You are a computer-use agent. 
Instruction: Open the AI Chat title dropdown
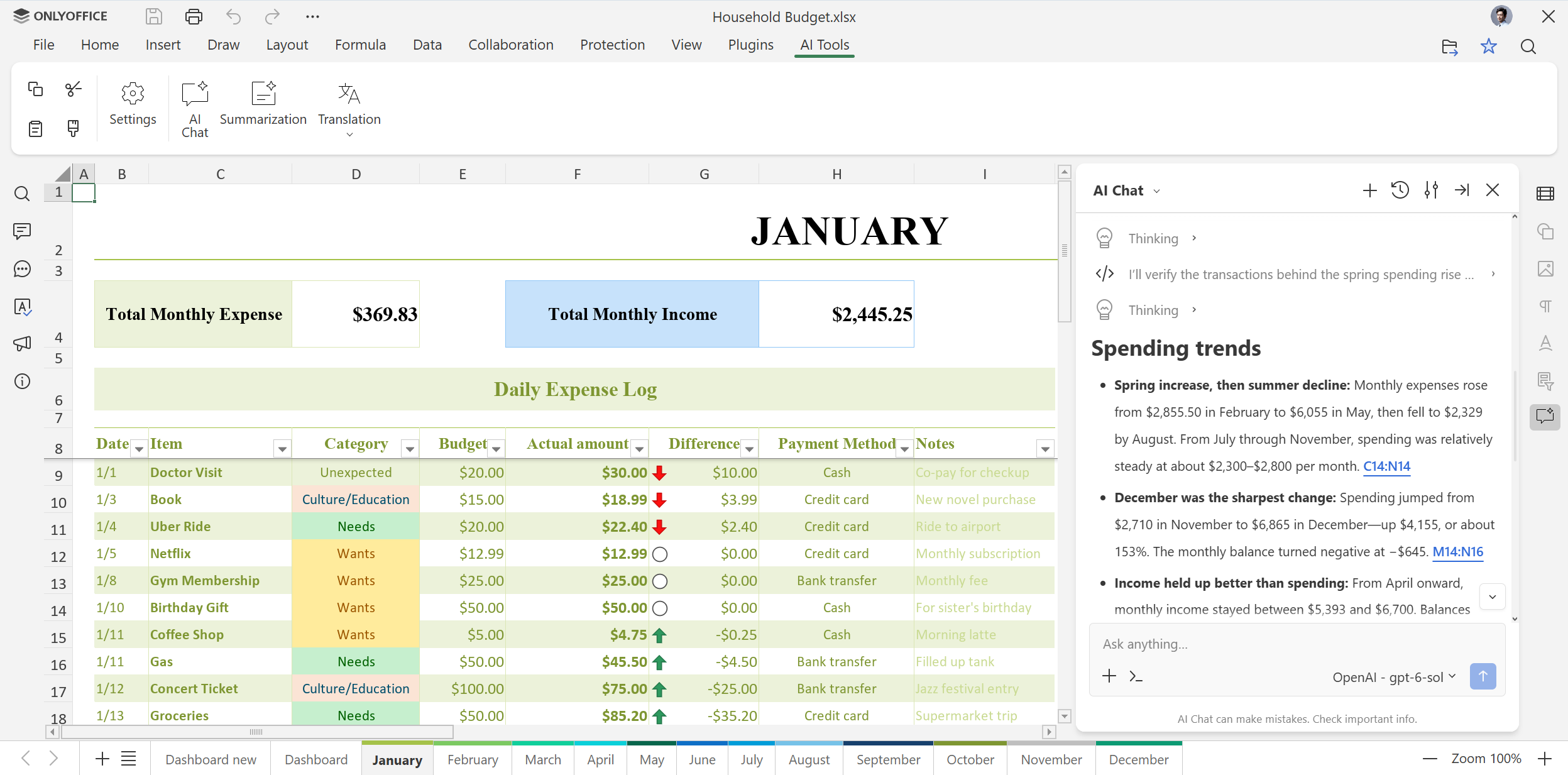click(x=1127, y=190)
